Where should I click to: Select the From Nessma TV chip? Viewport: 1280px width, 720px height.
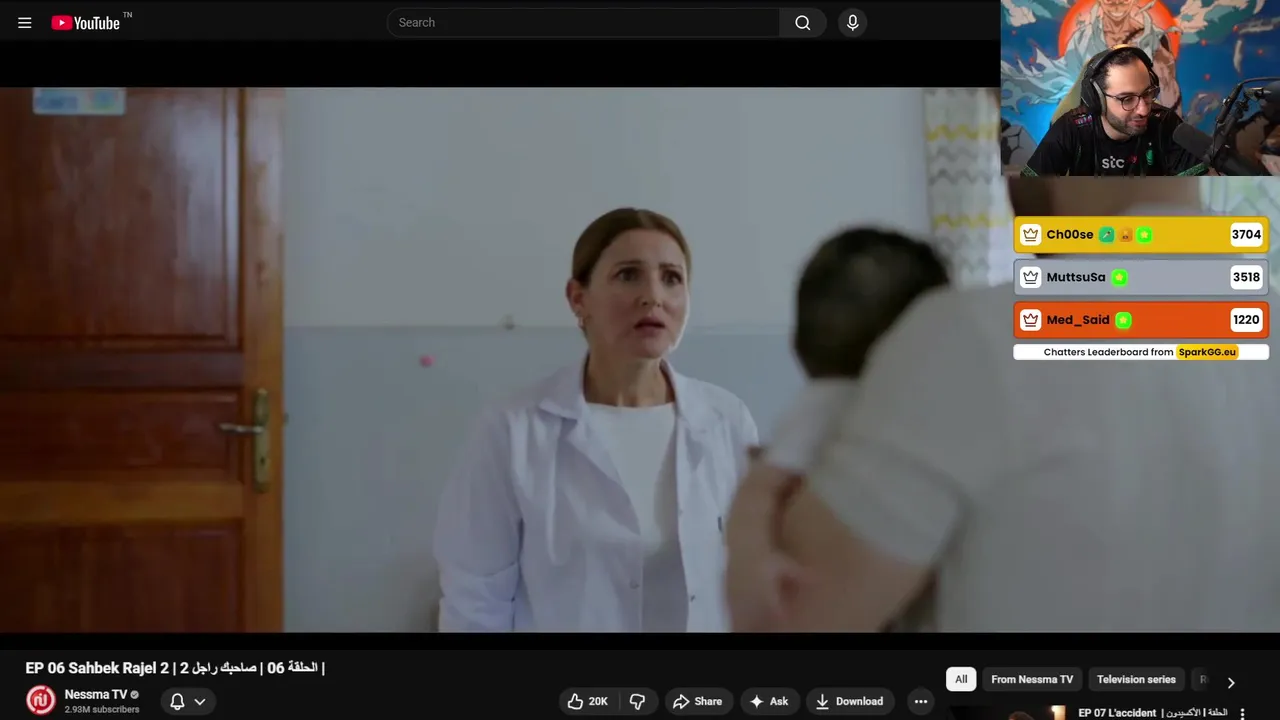[1032, 679]
